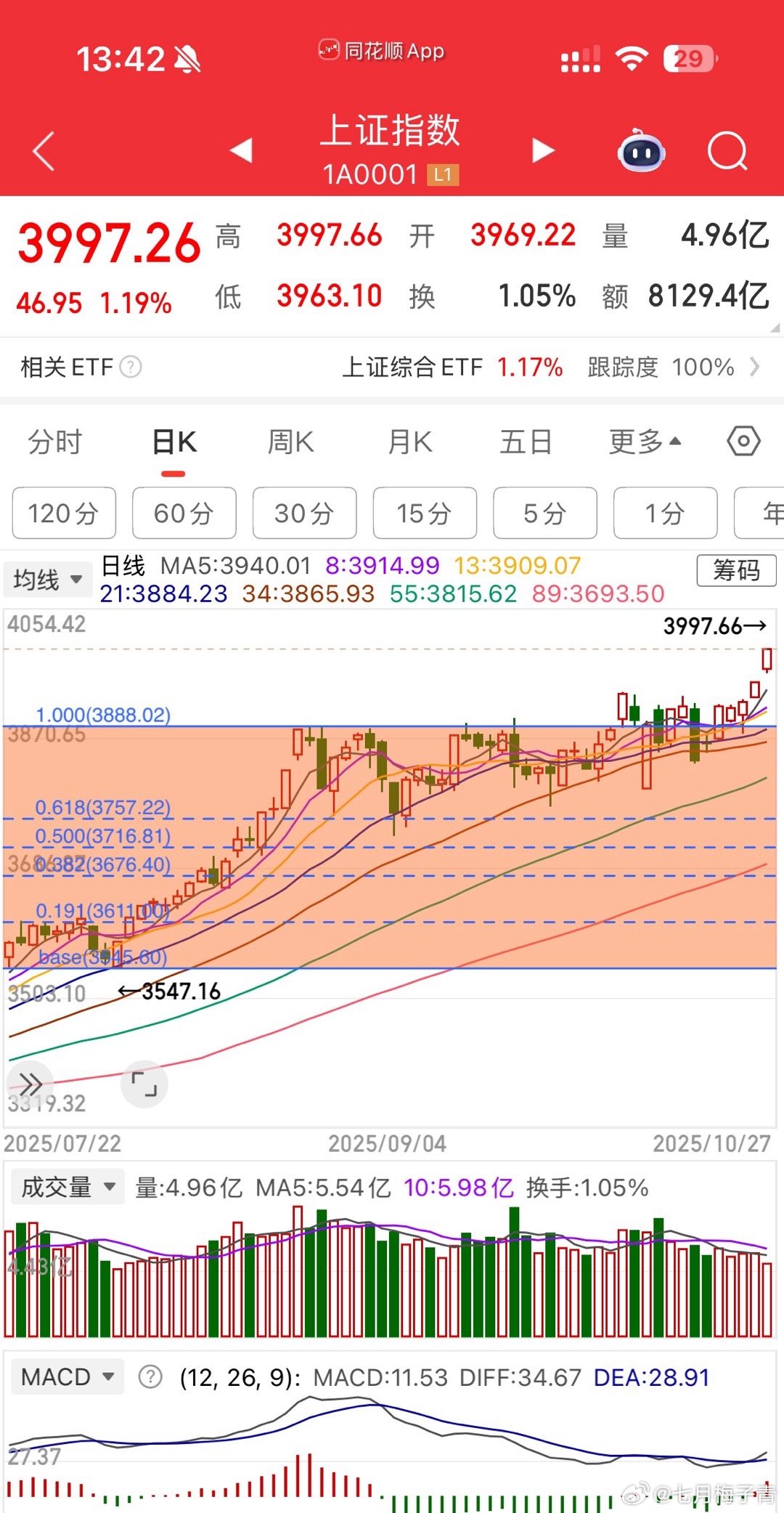Select the 5分 period button

pos(545,513)
